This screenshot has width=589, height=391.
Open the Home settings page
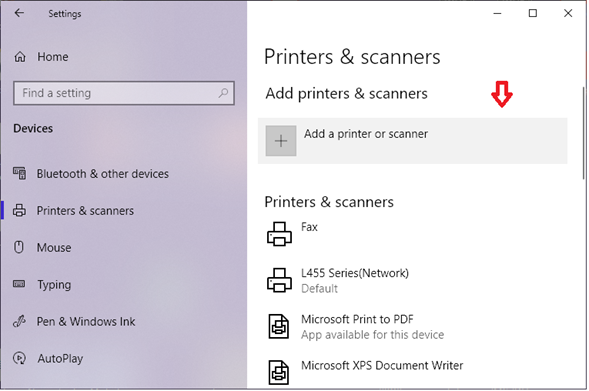tap(53, 57)
